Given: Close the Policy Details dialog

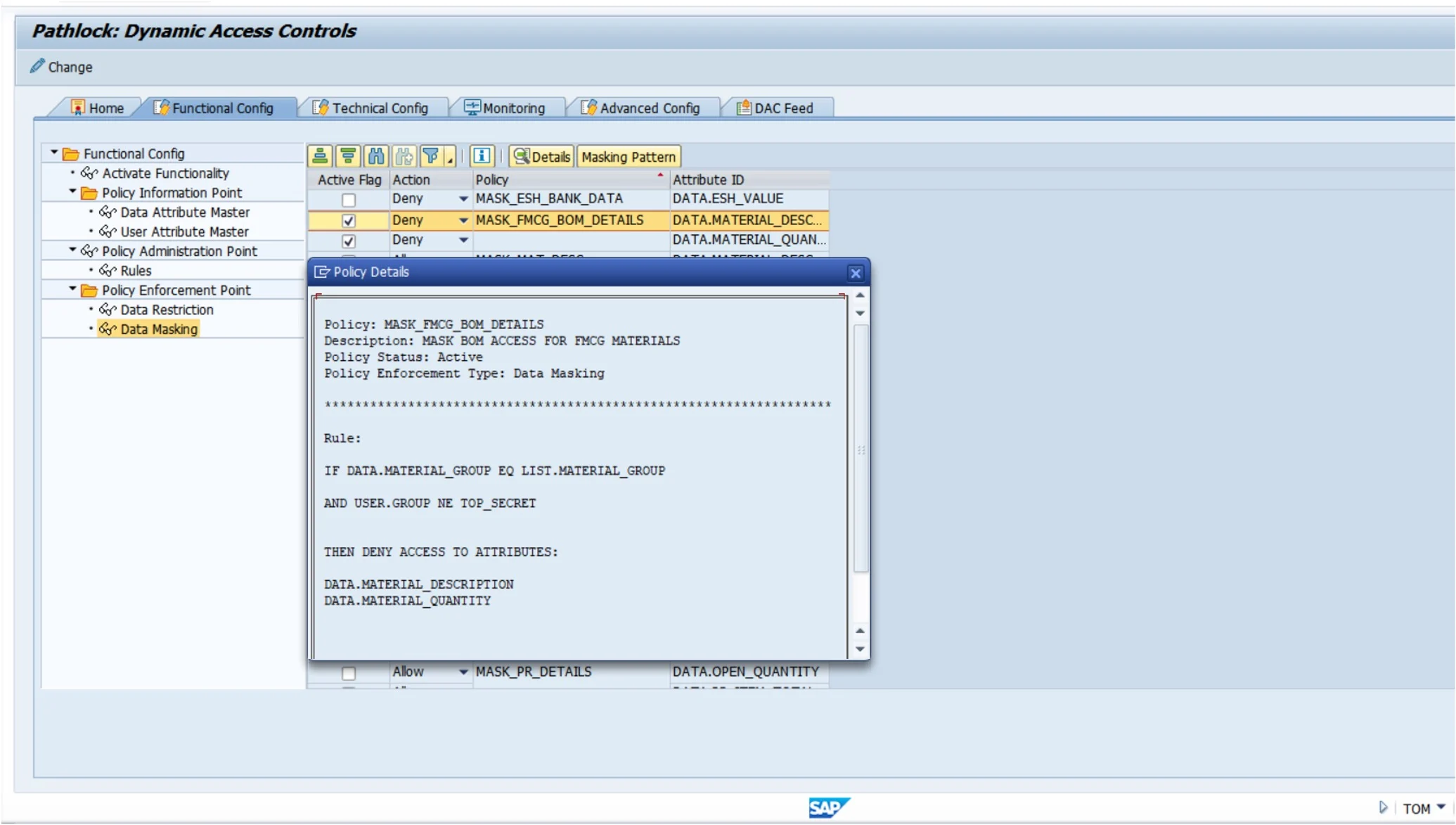Looking at the screenshot, I should point(856,273).
